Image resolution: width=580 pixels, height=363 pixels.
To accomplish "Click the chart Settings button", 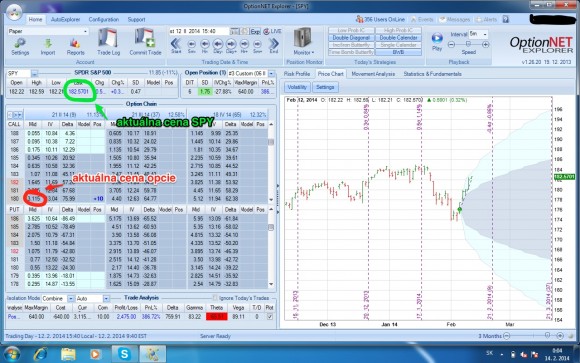I will click(325, 87).
